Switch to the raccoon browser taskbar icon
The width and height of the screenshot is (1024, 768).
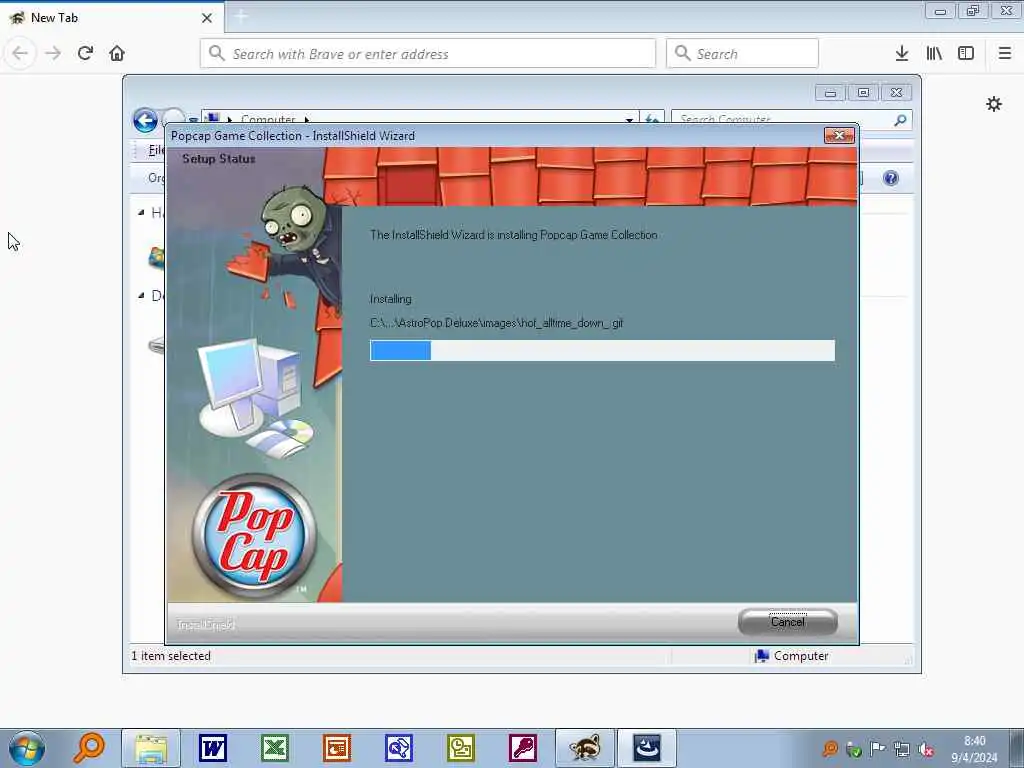point(585,748)
